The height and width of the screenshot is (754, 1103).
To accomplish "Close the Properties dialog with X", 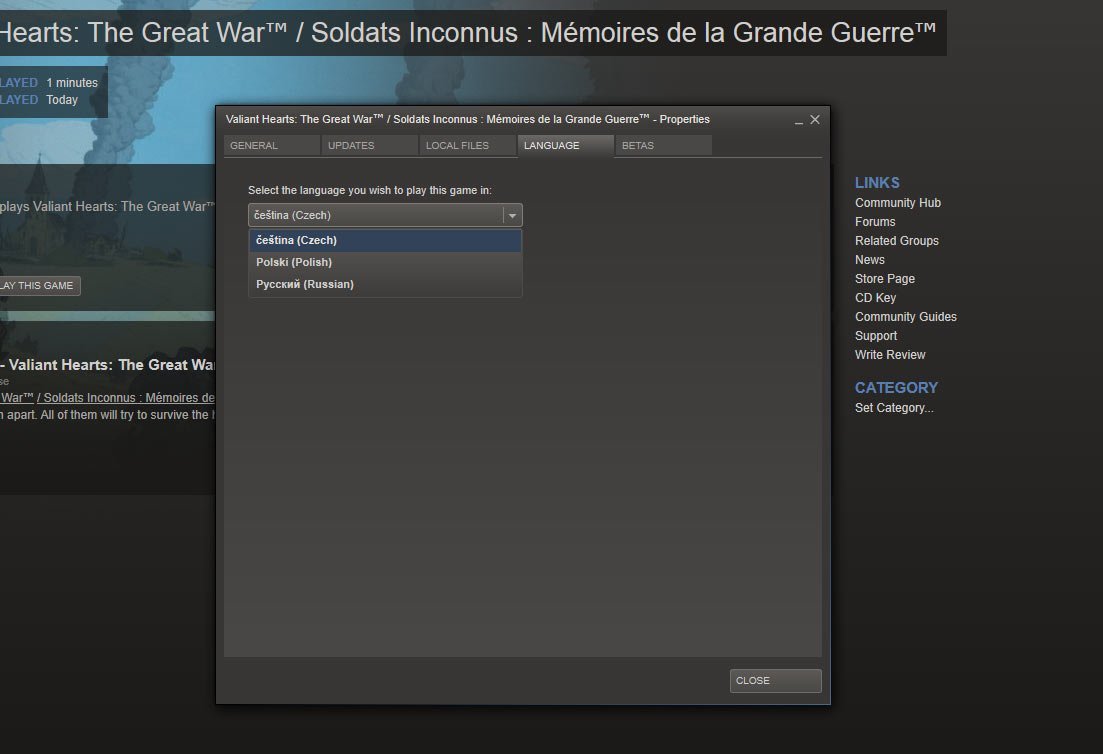I will 815,120.
